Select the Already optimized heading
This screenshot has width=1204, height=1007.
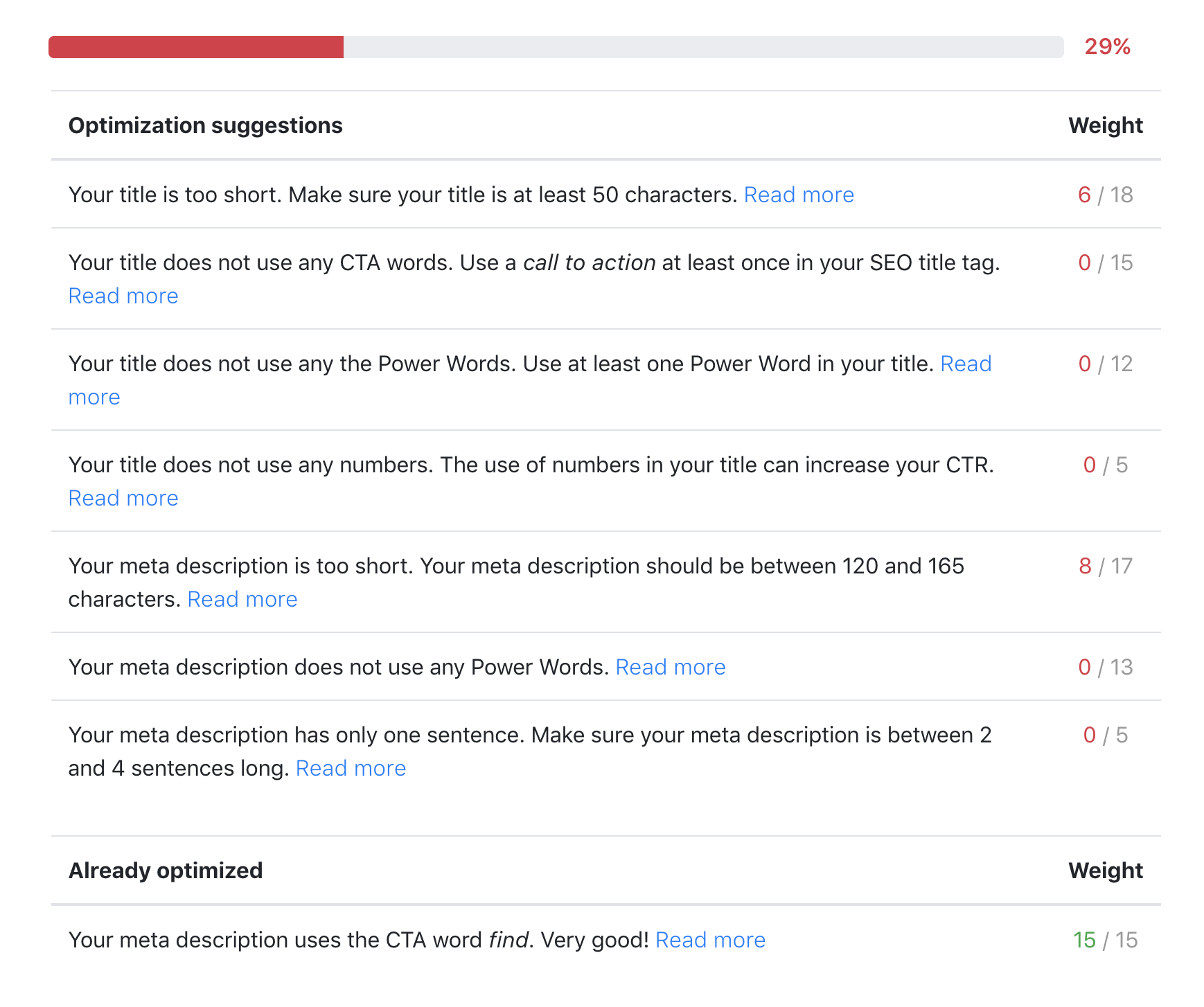pyautogui.click(x=166, y=871)
